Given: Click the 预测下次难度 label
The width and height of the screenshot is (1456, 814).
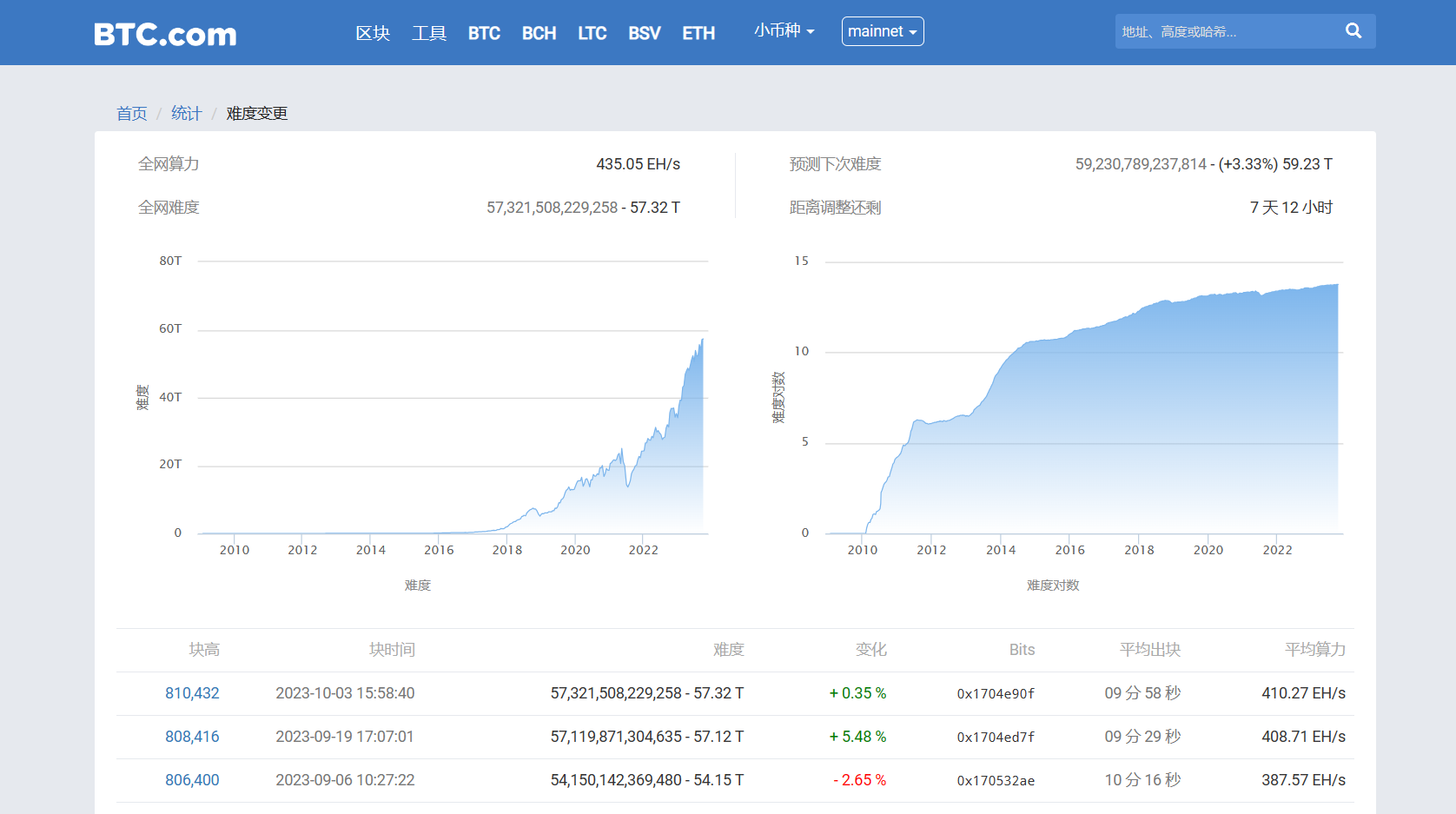Looking at the screenshot, I should [835, 164].
